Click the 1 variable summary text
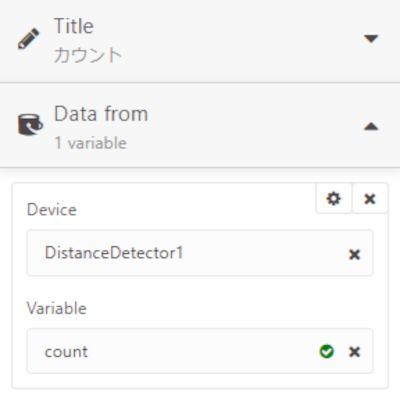Screen dimensions: 400x403 pyautogui.click(x=90, y=143)
